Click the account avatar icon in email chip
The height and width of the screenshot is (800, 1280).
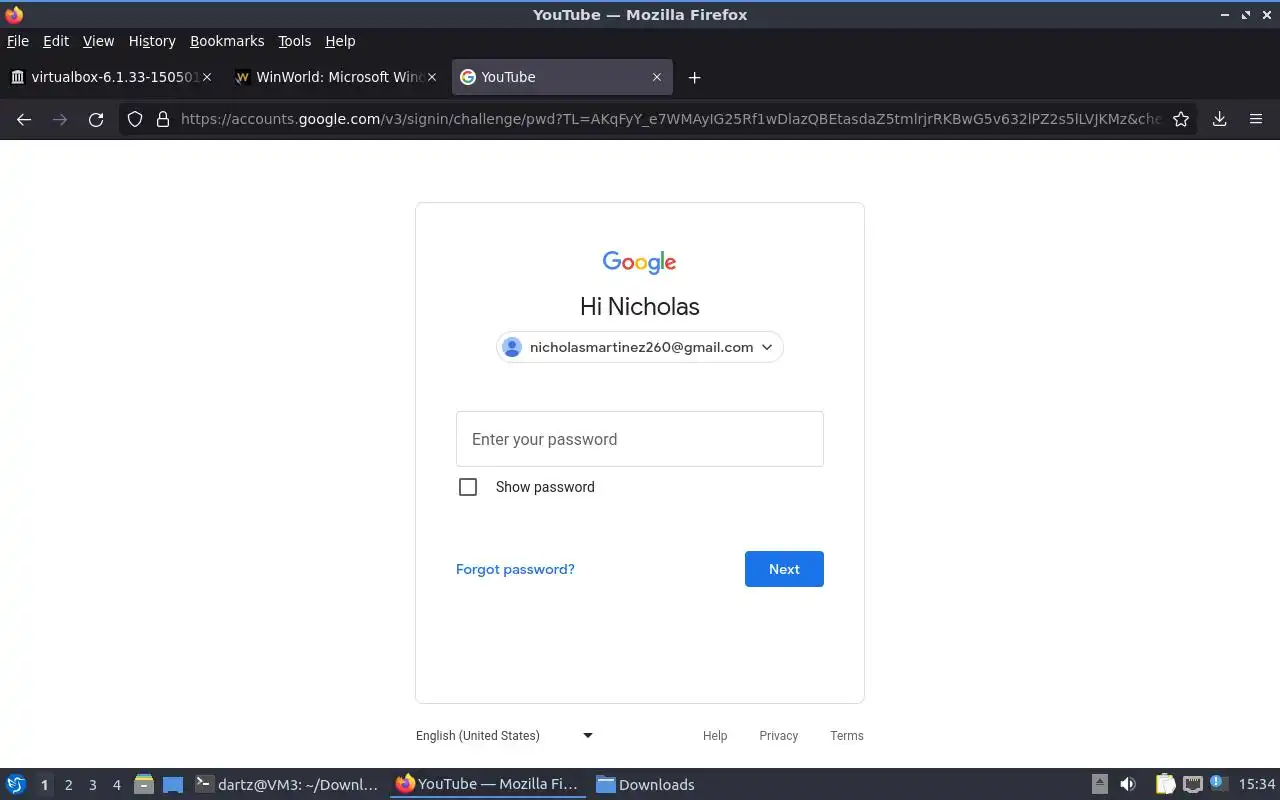pos(512,347)
